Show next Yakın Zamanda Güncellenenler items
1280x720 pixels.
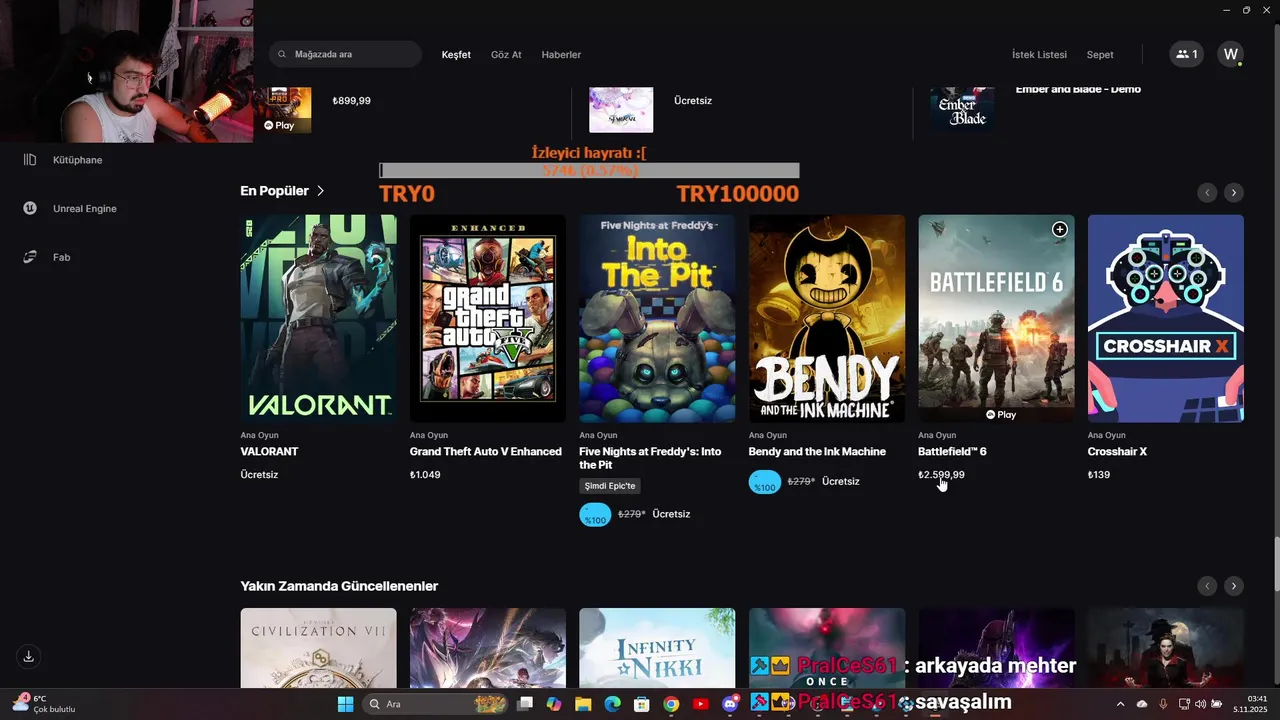point(1234,586)
